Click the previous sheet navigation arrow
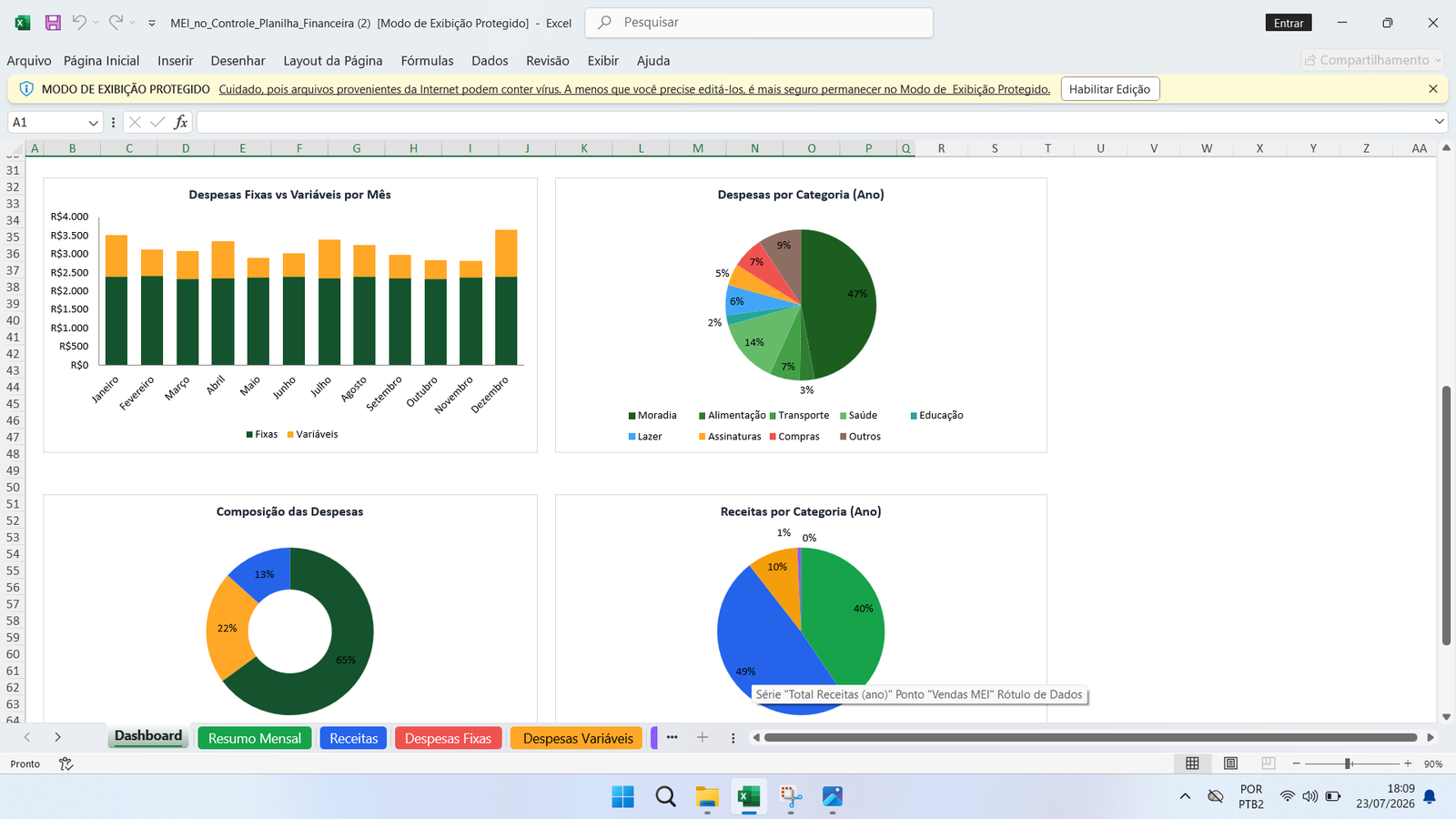 (x=27, y=737)
